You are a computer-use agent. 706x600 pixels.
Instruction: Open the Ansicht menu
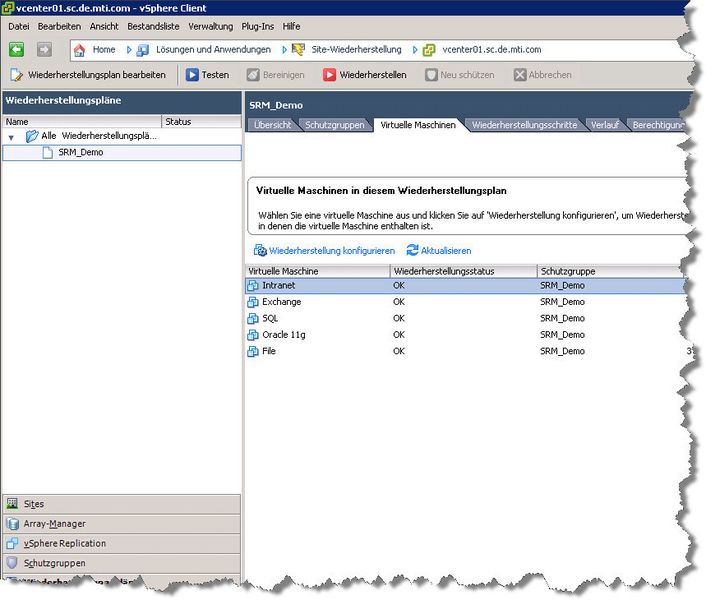click(104, 27)
